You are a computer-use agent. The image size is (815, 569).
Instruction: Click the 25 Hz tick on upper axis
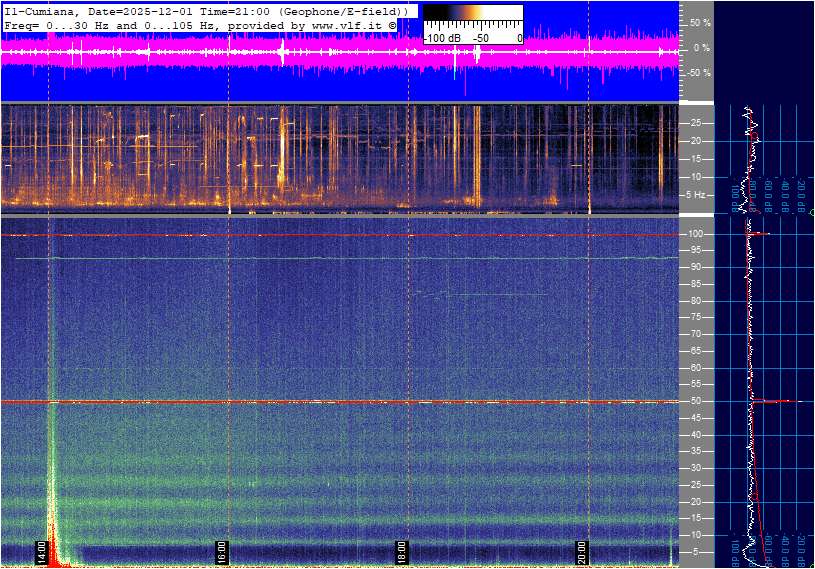click(x=695, y=123)
